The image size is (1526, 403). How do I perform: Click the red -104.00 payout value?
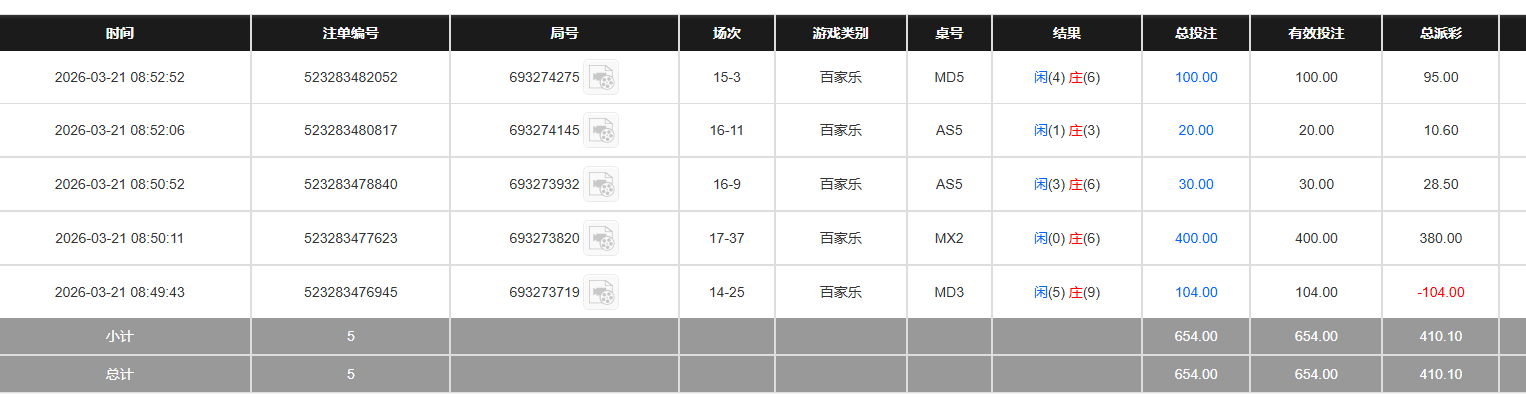(x=1440, y=293)
